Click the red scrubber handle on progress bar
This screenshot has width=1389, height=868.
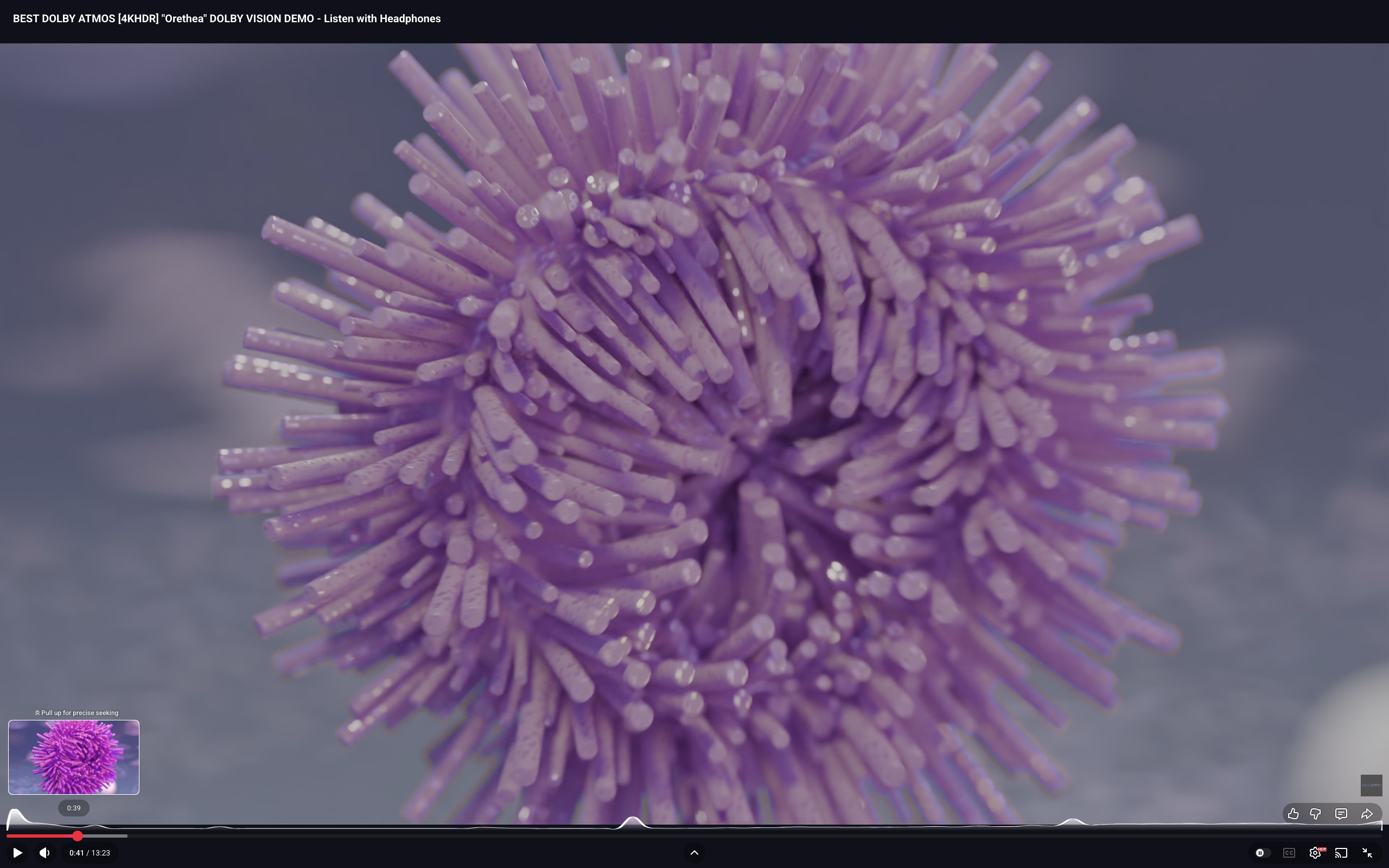coord(78,836)
